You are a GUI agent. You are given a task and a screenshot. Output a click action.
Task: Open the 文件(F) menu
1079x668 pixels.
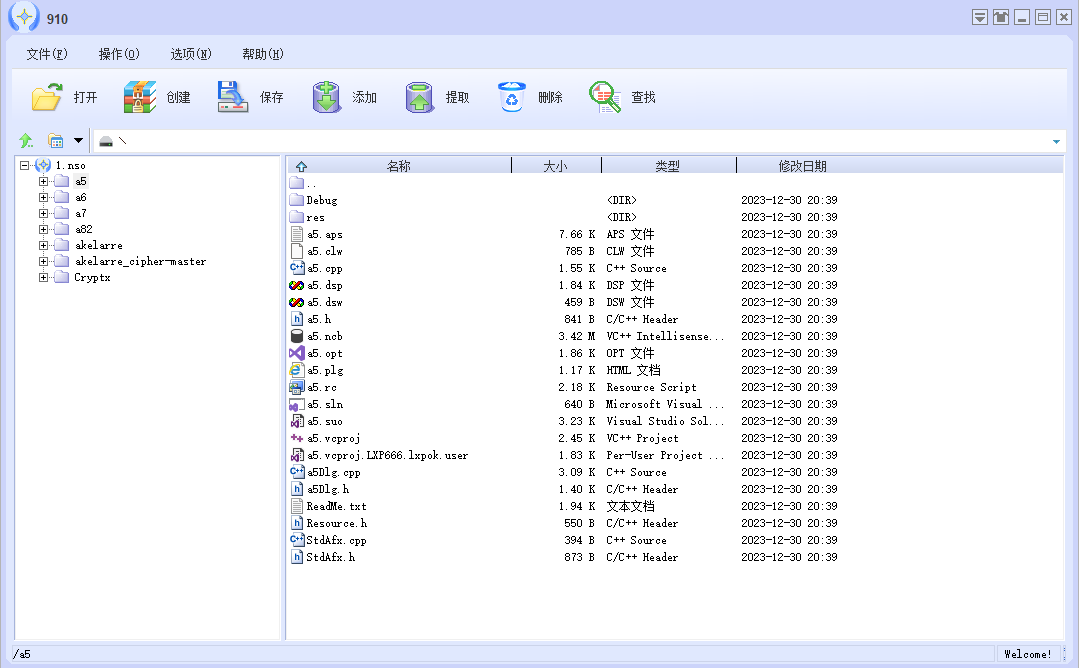pos(47,54)
